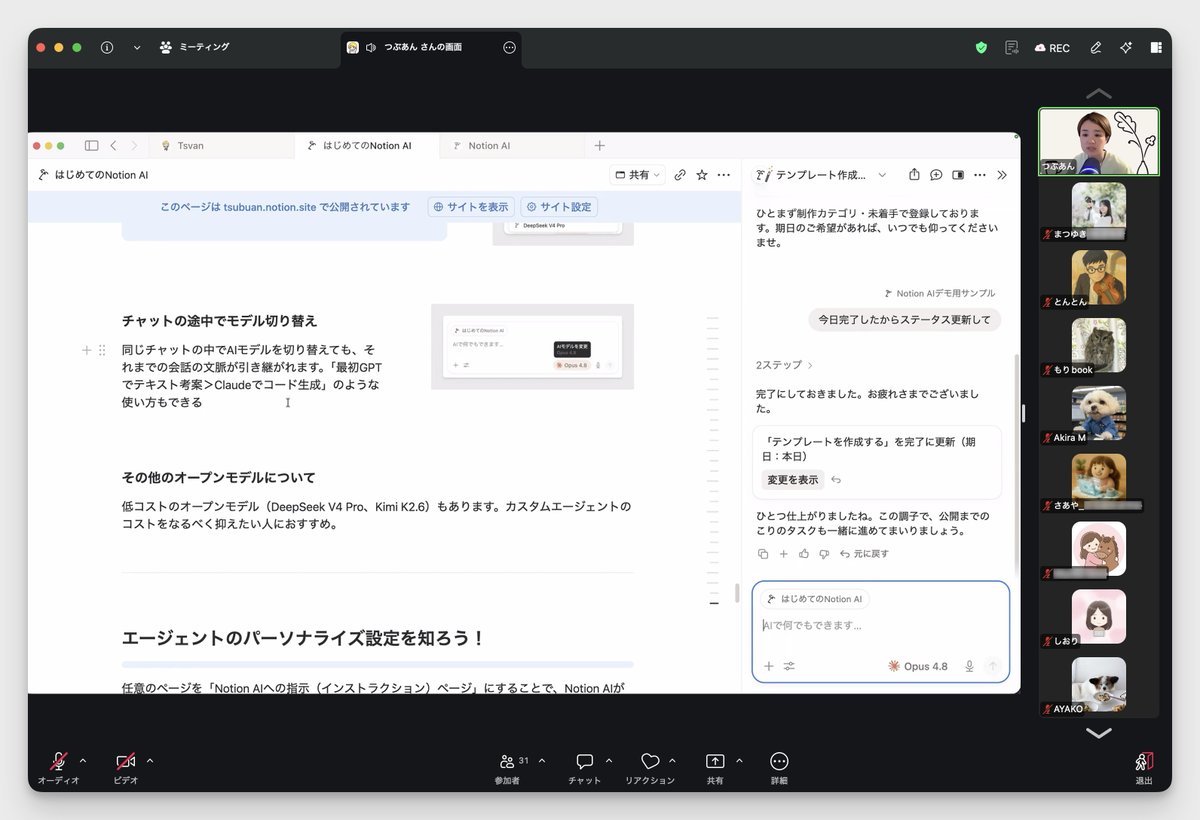Click the cloud REC recording indicator

click(1052, 48)
